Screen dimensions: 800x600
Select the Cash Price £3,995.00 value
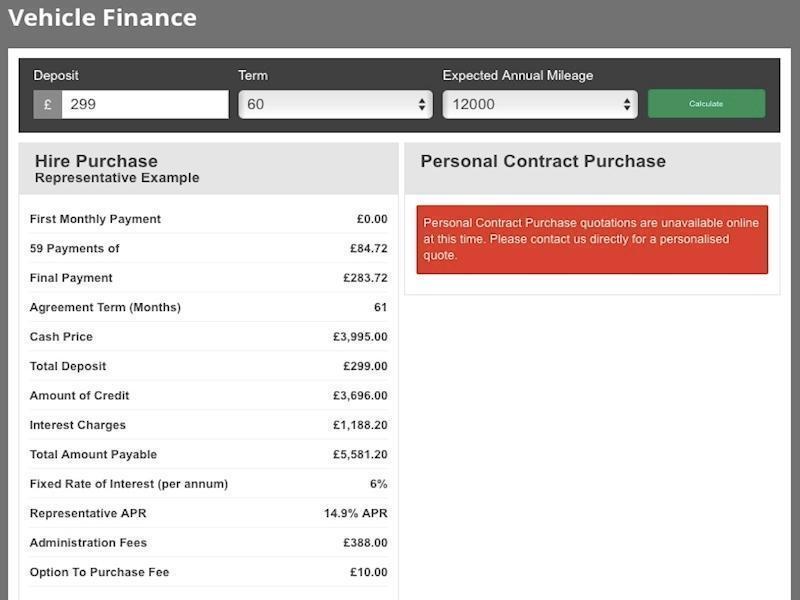point(360,337)
